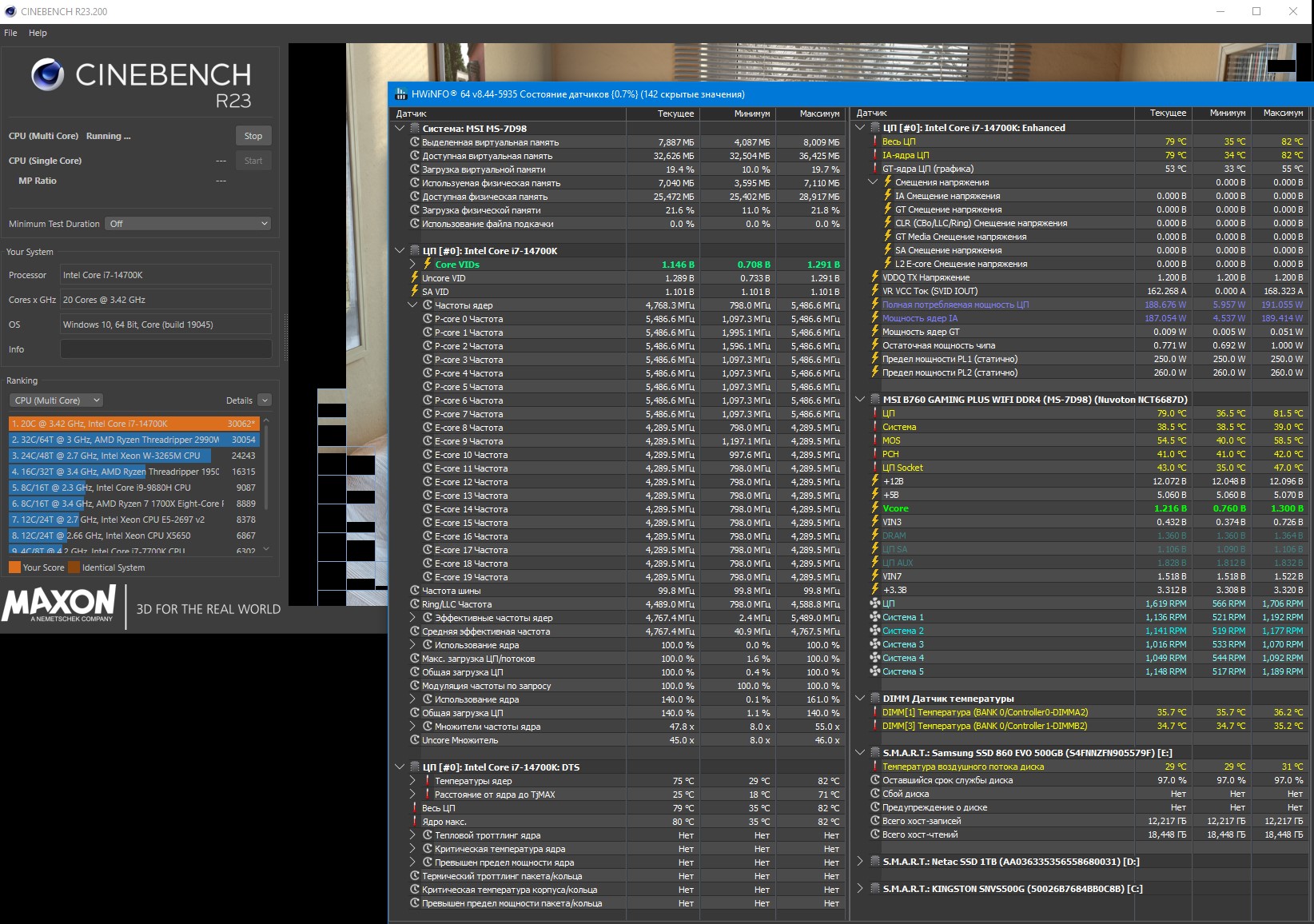Click the brown Identical System legend swatch

(x=74, y=568)
